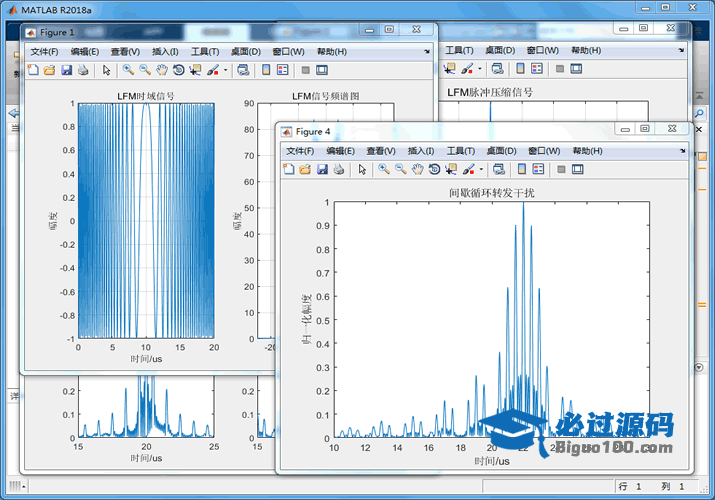Image resolution: width=715 pixels, height=500 pixels.
Task: Toggle Insert Colorbar in Figure 1 toolbar
Action: coord(266,70)
